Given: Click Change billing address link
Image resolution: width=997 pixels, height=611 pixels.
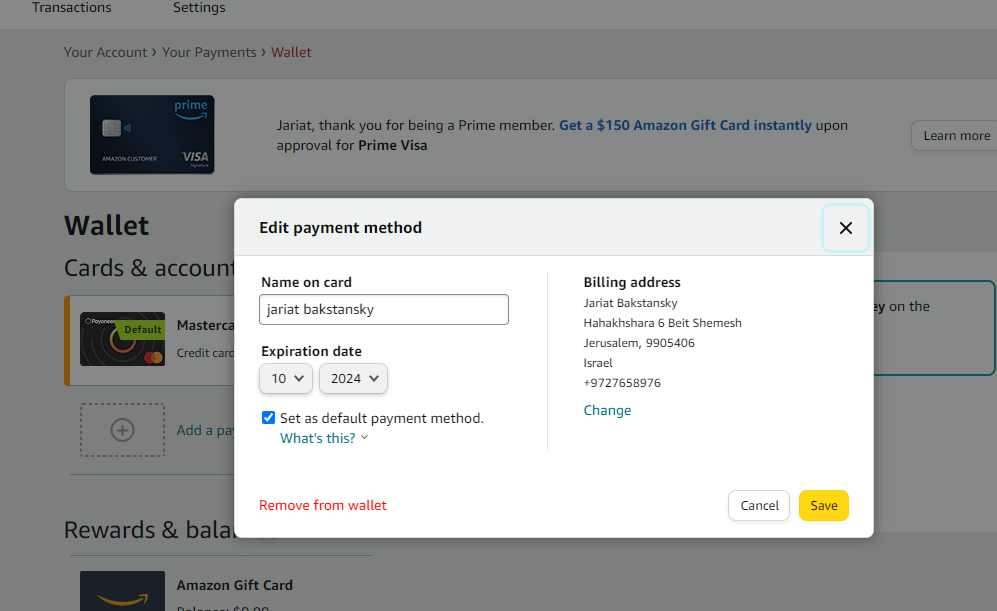Looking at the screenshot, I should (x=607, y=410).
